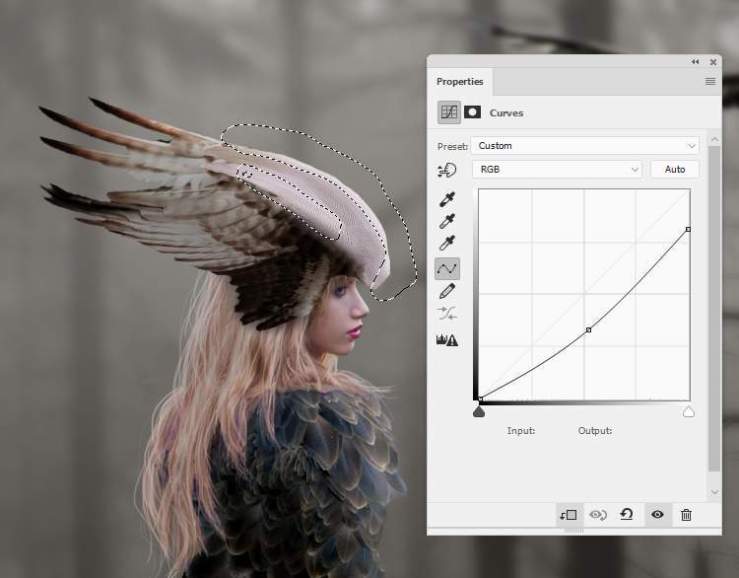Clip adjustment to layer below

click(568, 515)
